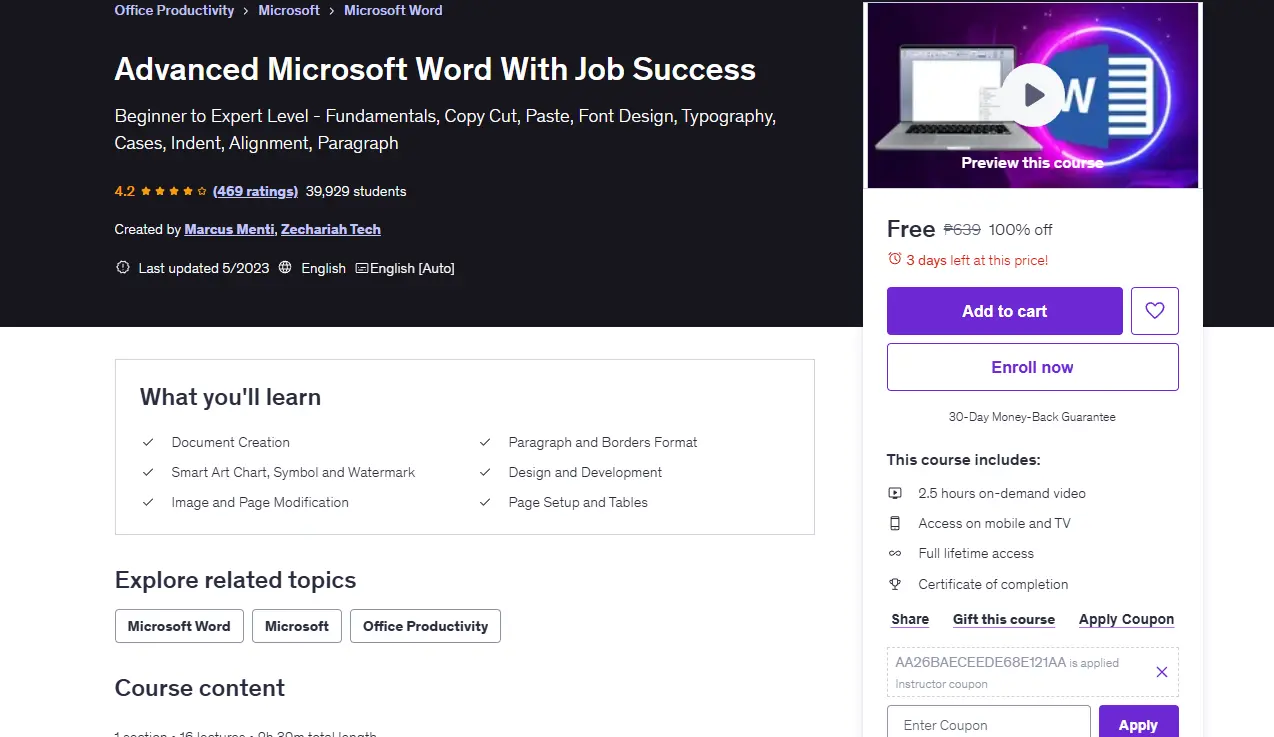Click the 'Free' price label
Viewport: 1274px width, 737px height.
911,229
